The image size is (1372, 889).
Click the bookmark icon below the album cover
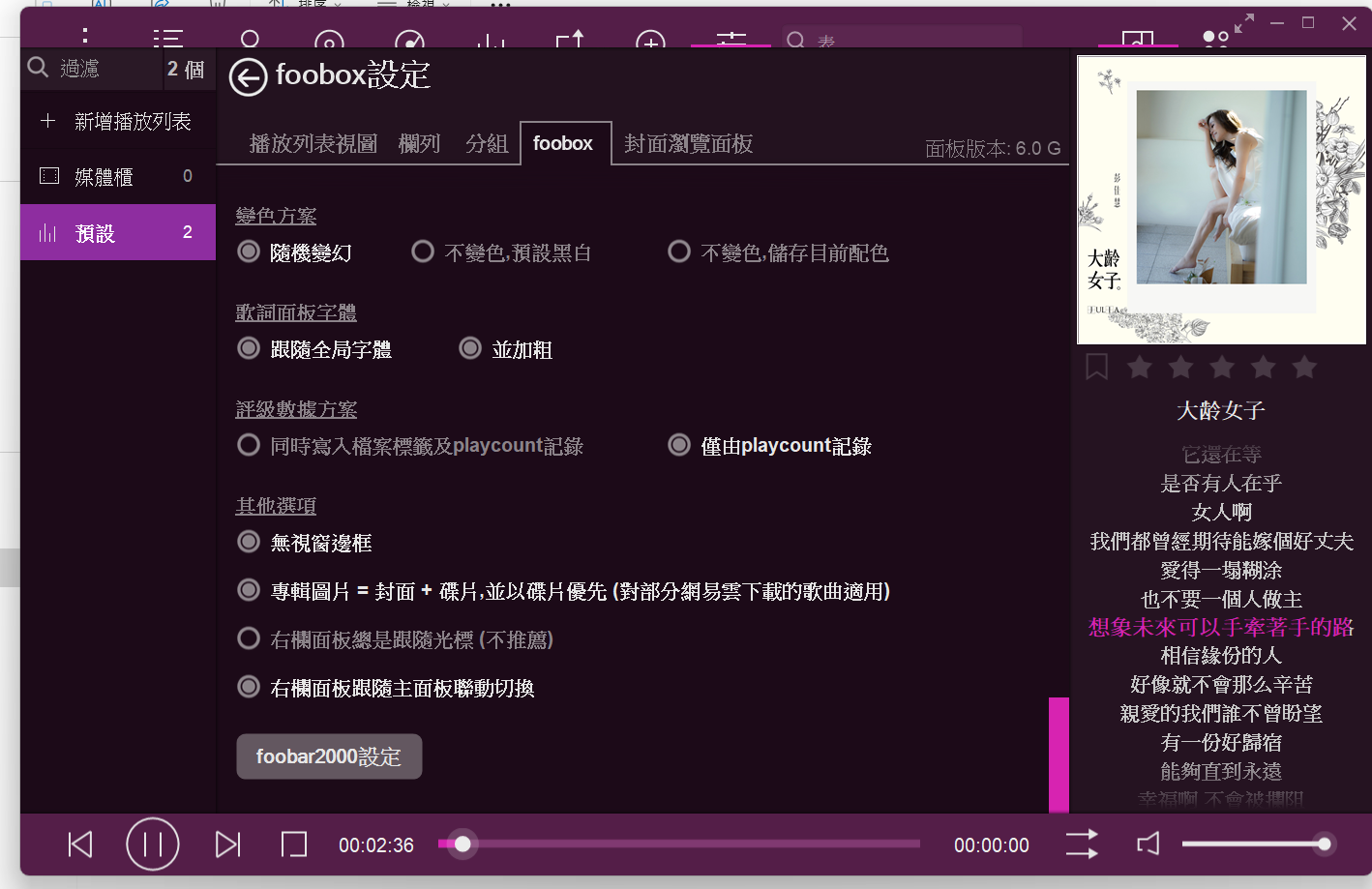click(x=1096, y=367)
